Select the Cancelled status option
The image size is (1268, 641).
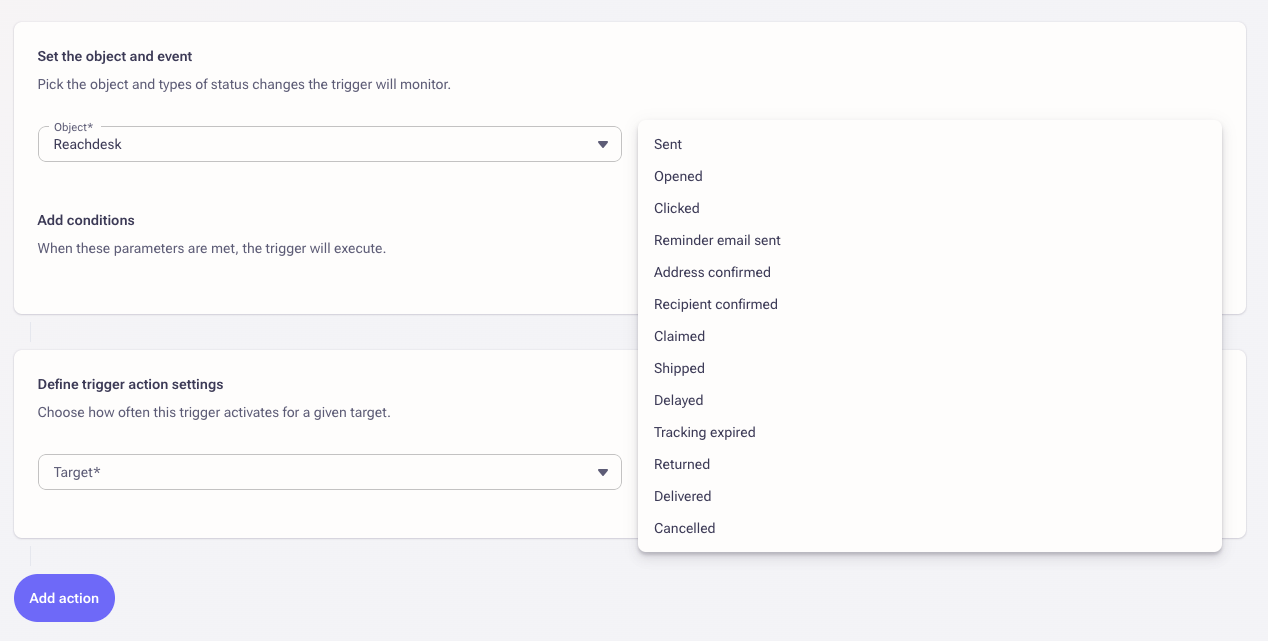pos(684,528)
